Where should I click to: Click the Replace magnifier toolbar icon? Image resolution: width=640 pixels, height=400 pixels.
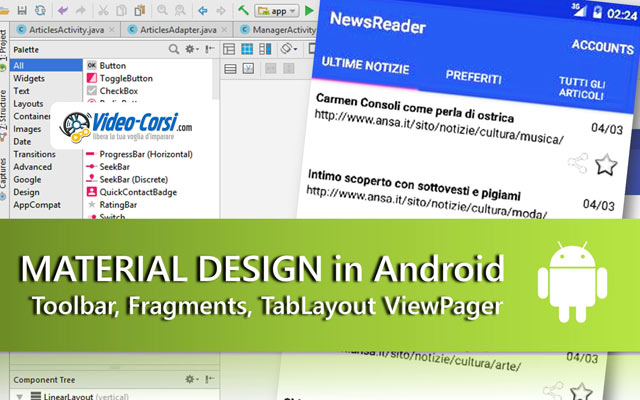180,10
